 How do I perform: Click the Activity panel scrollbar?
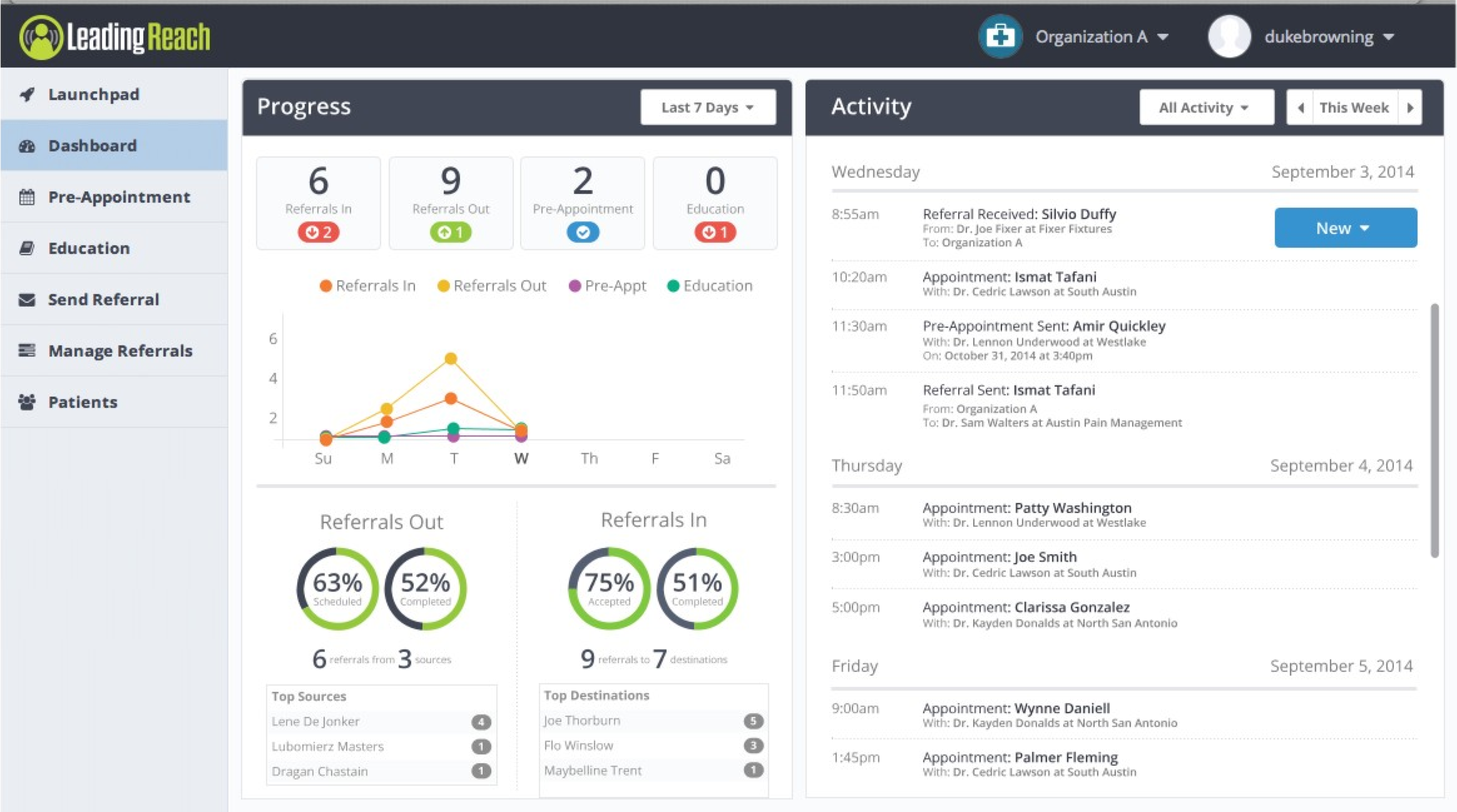click(x=1434, y=430)
